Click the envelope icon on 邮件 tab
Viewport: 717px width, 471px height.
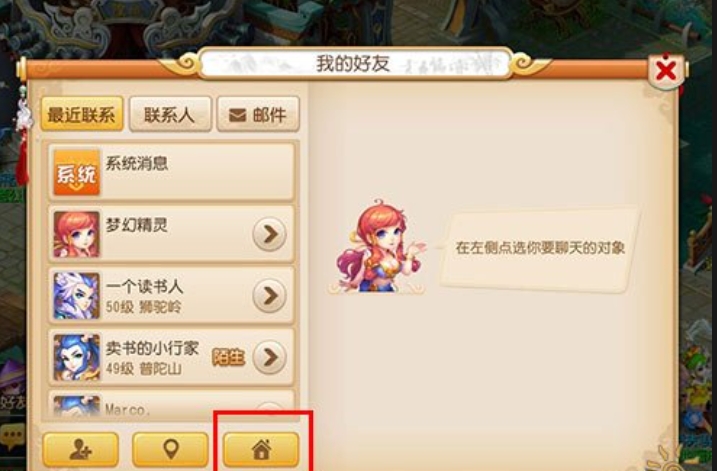click(237, 115)
